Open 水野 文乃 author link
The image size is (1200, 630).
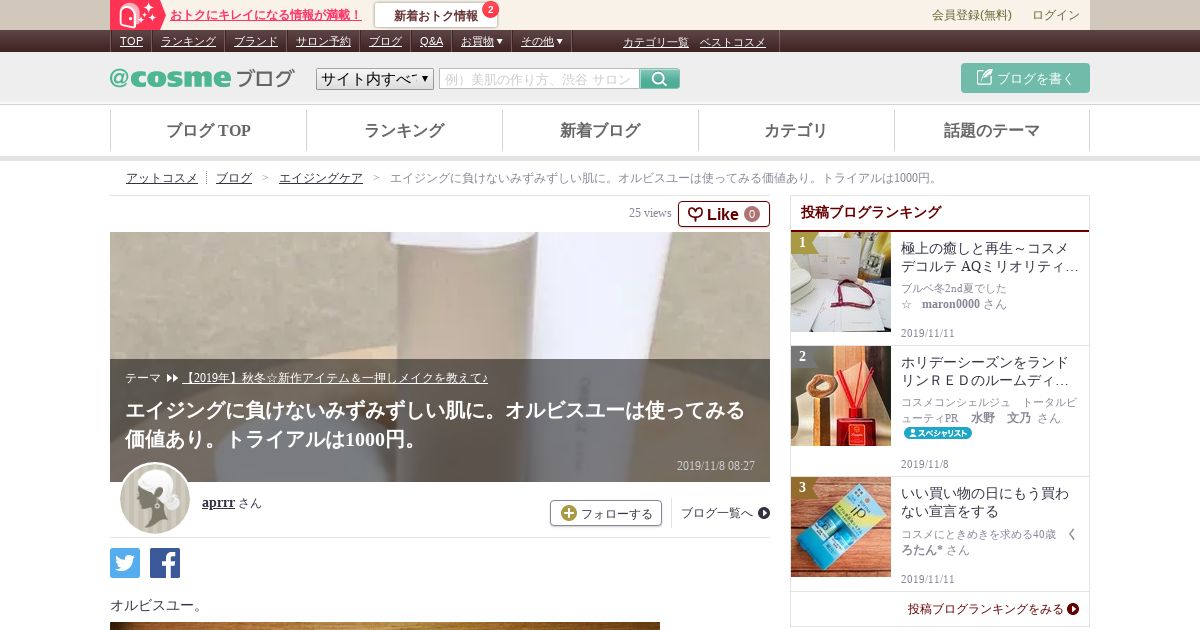click(x=1001, y=418)
